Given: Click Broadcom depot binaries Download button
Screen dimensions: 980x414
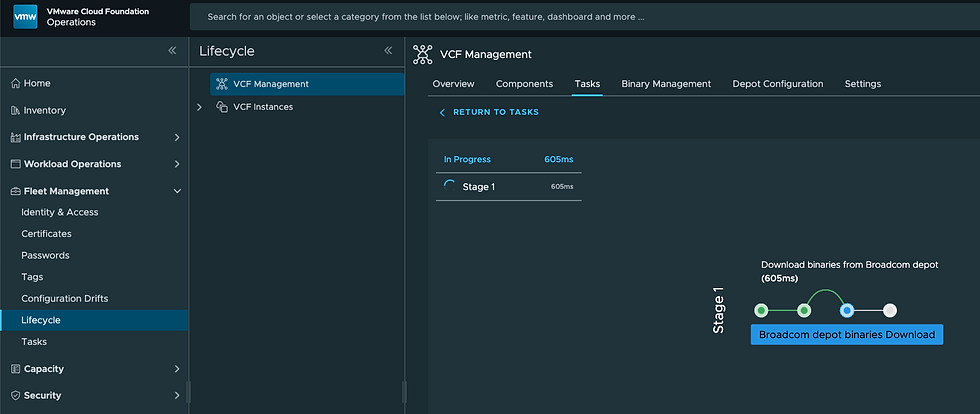Looking at the screenshot, I should [847, 335].
